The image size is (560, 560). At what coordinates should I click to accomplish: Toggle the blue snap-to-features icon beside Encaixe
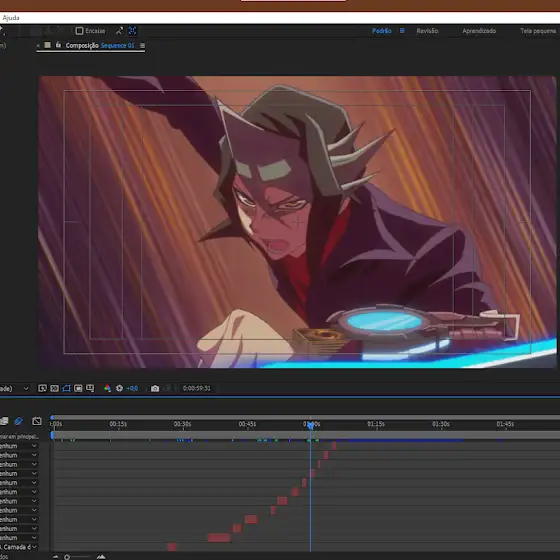[132, 31]
